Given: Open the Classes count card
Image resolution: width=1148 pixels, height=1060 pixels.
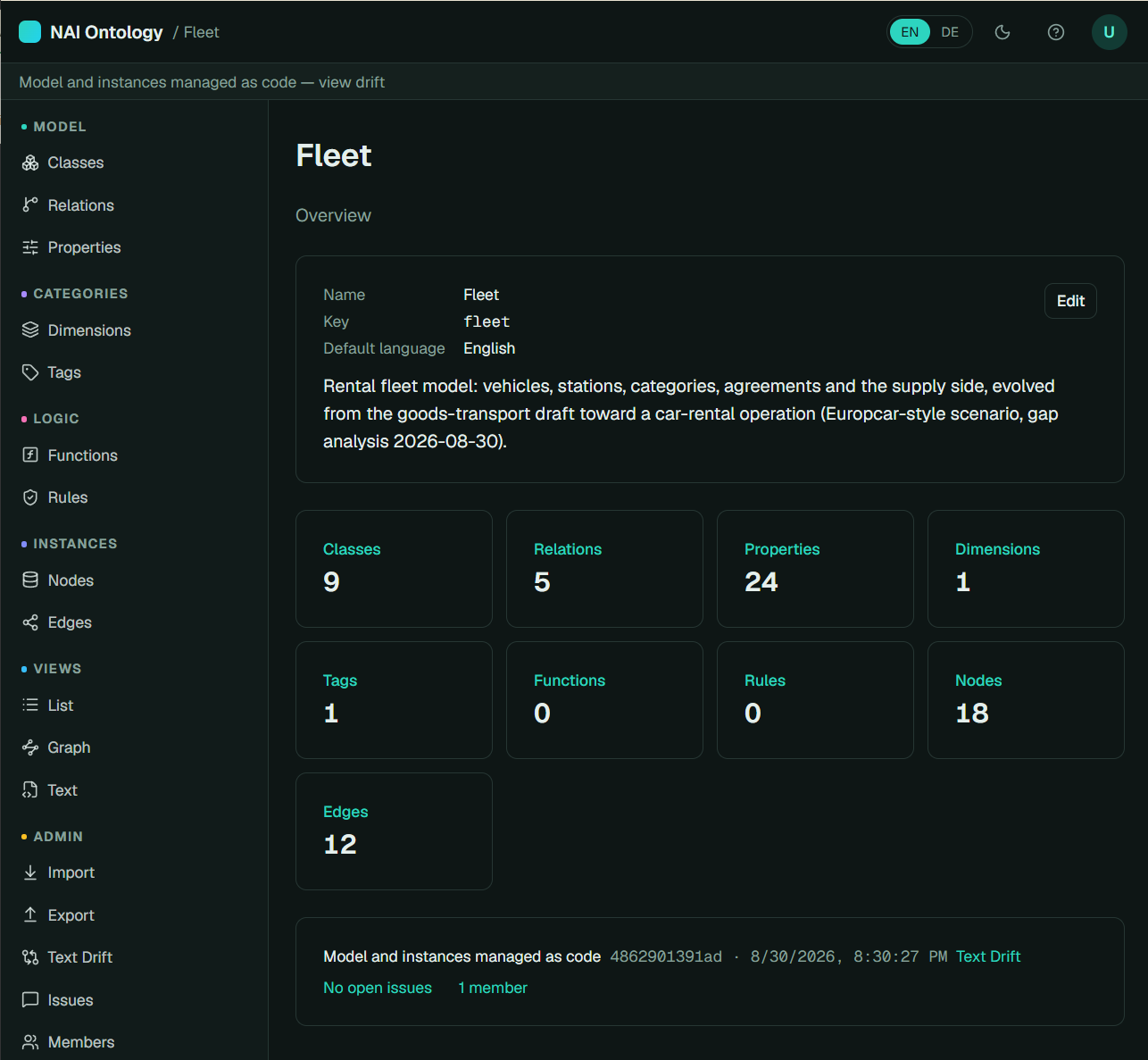Looking at the screenshot, I should (394, 569).
